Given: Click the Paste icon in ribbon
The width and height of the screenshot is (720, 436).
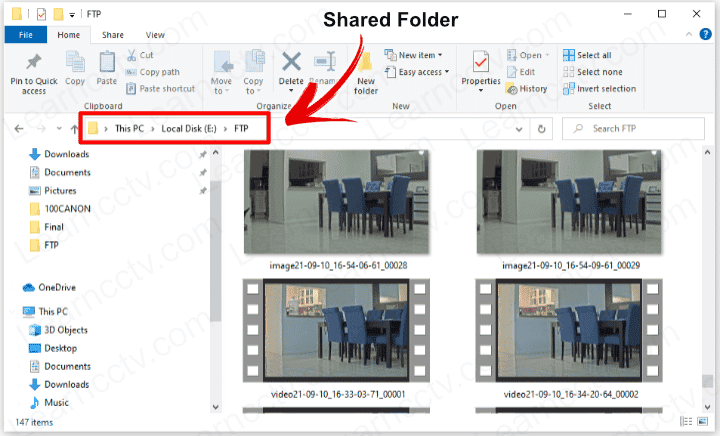Looking at the screenshot, I should tap(107, 63).
